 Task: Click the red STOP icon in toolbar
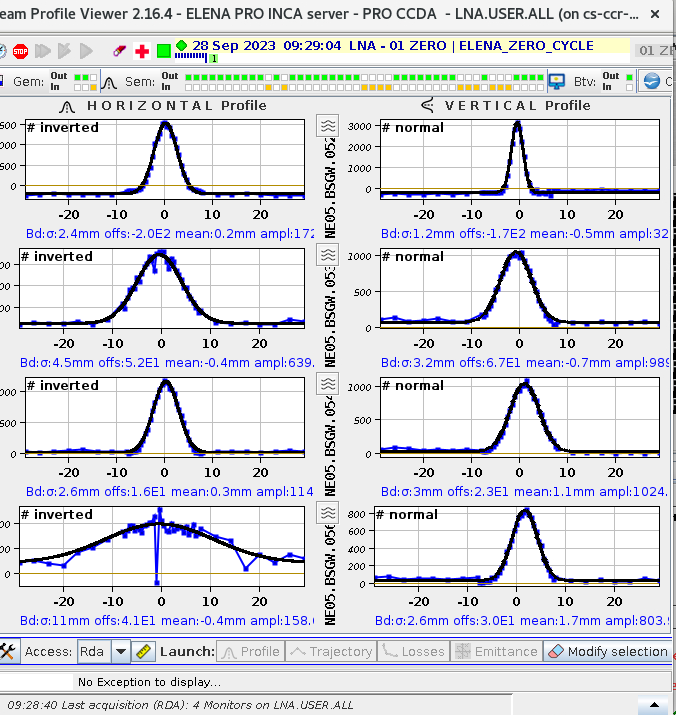(x=20, y=50)
